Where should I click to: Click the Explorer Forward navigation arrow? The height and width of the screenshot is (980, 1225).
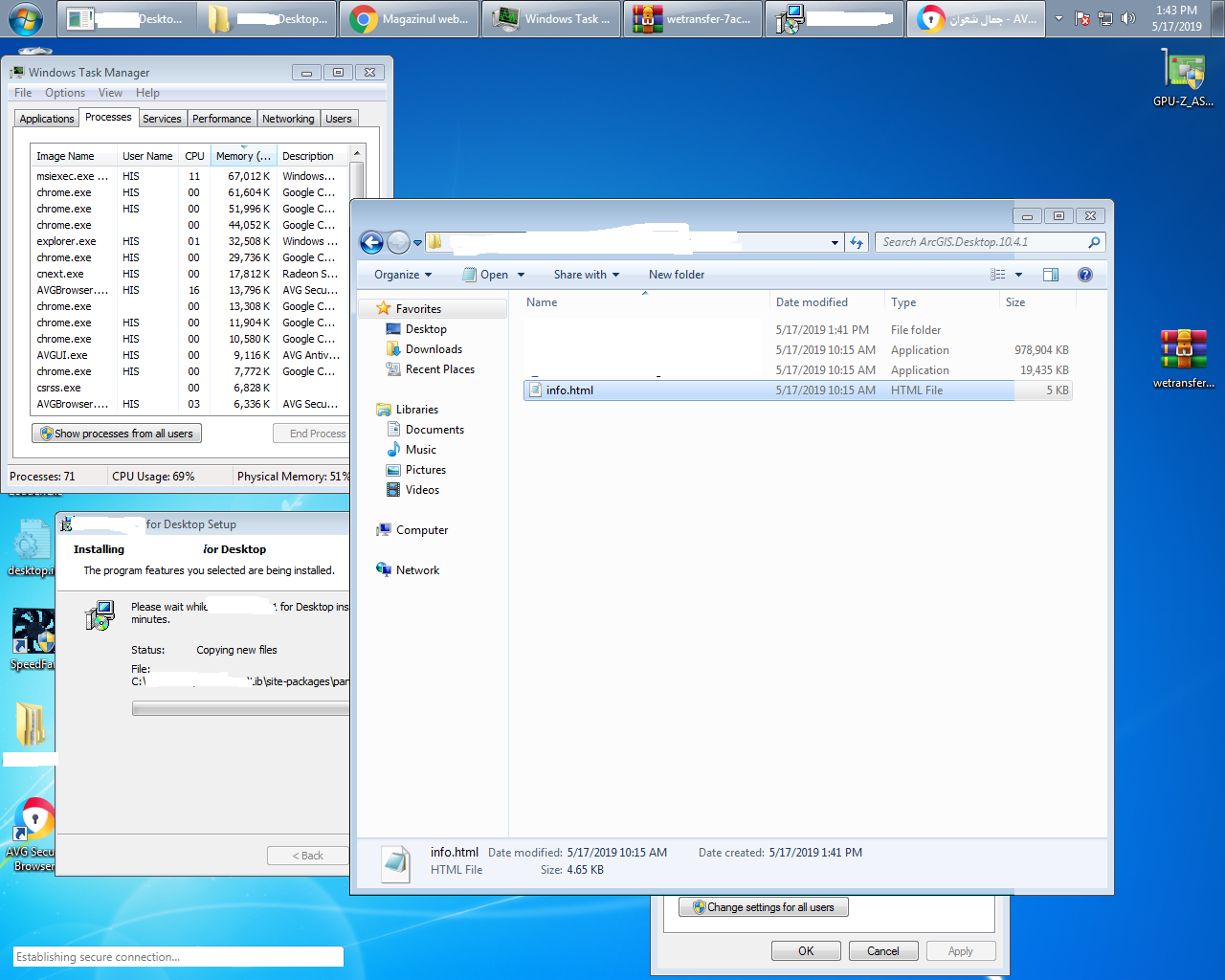click(398, 242)
